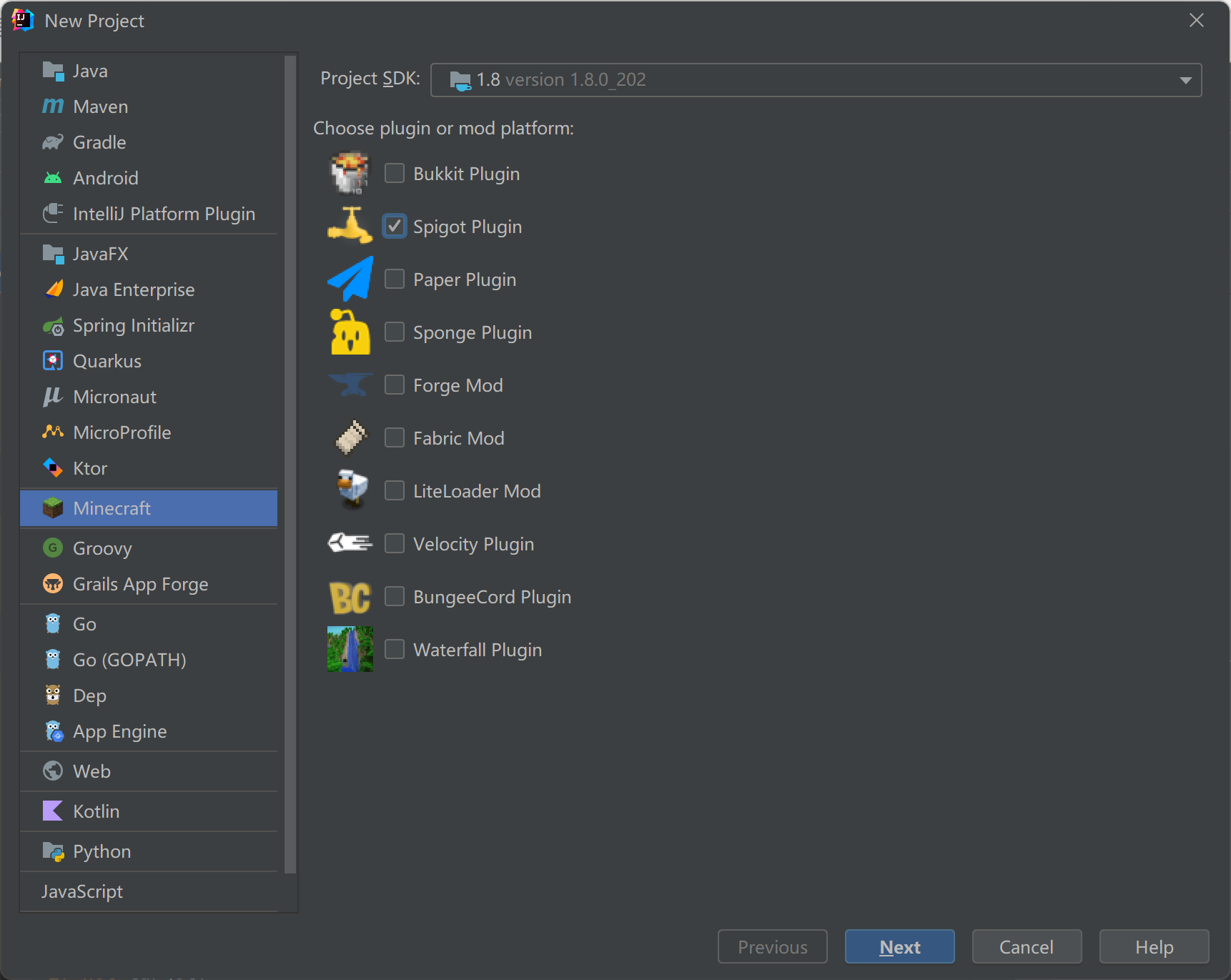Click the Micronaut mu icon
This screenshot has width=1231, height=980.
(x=53, y=397)
